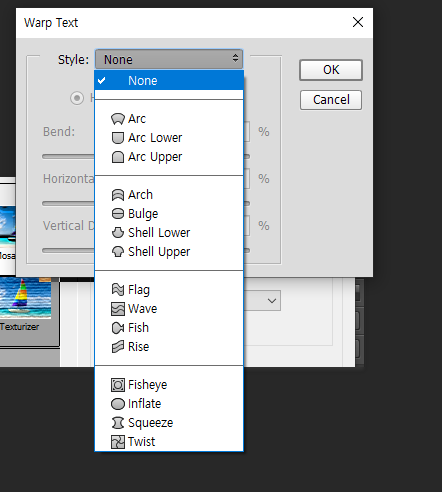Select the Fish warp icon
442x492 pixels.
118,328
